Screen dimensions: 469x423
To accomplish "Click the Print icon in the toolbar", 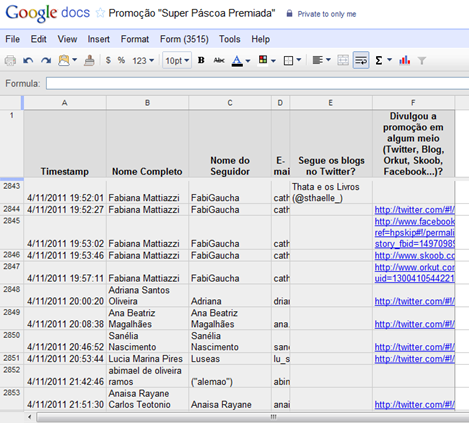I will pyautogui.click(x=10, y=61).
